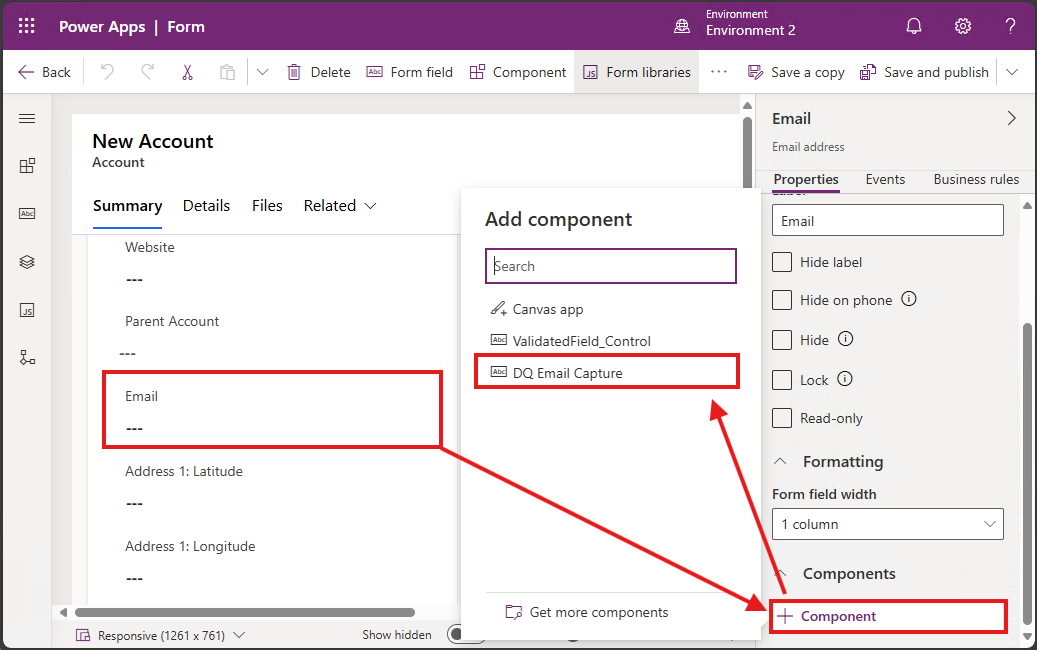Viewport: 1037px width, 650px height.
Task: Click the Email label text field
Action: point(888,220)
